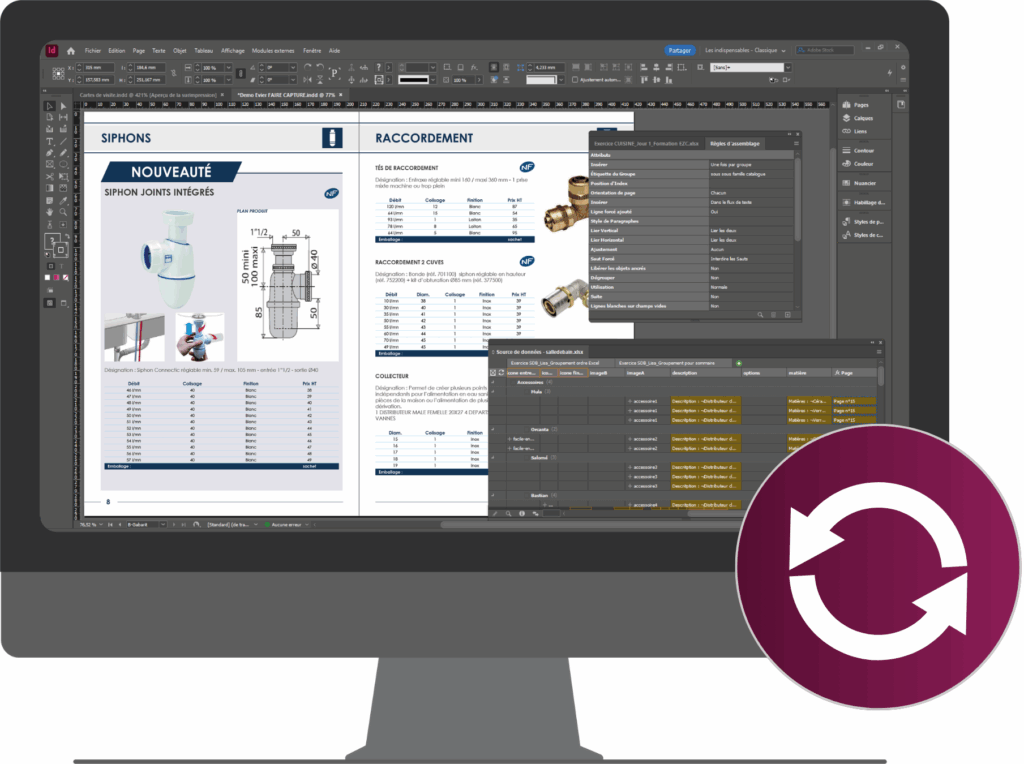Select the Type (T) tool
The height and width of the screenshot is (764, 1024).
coord(50,141)
